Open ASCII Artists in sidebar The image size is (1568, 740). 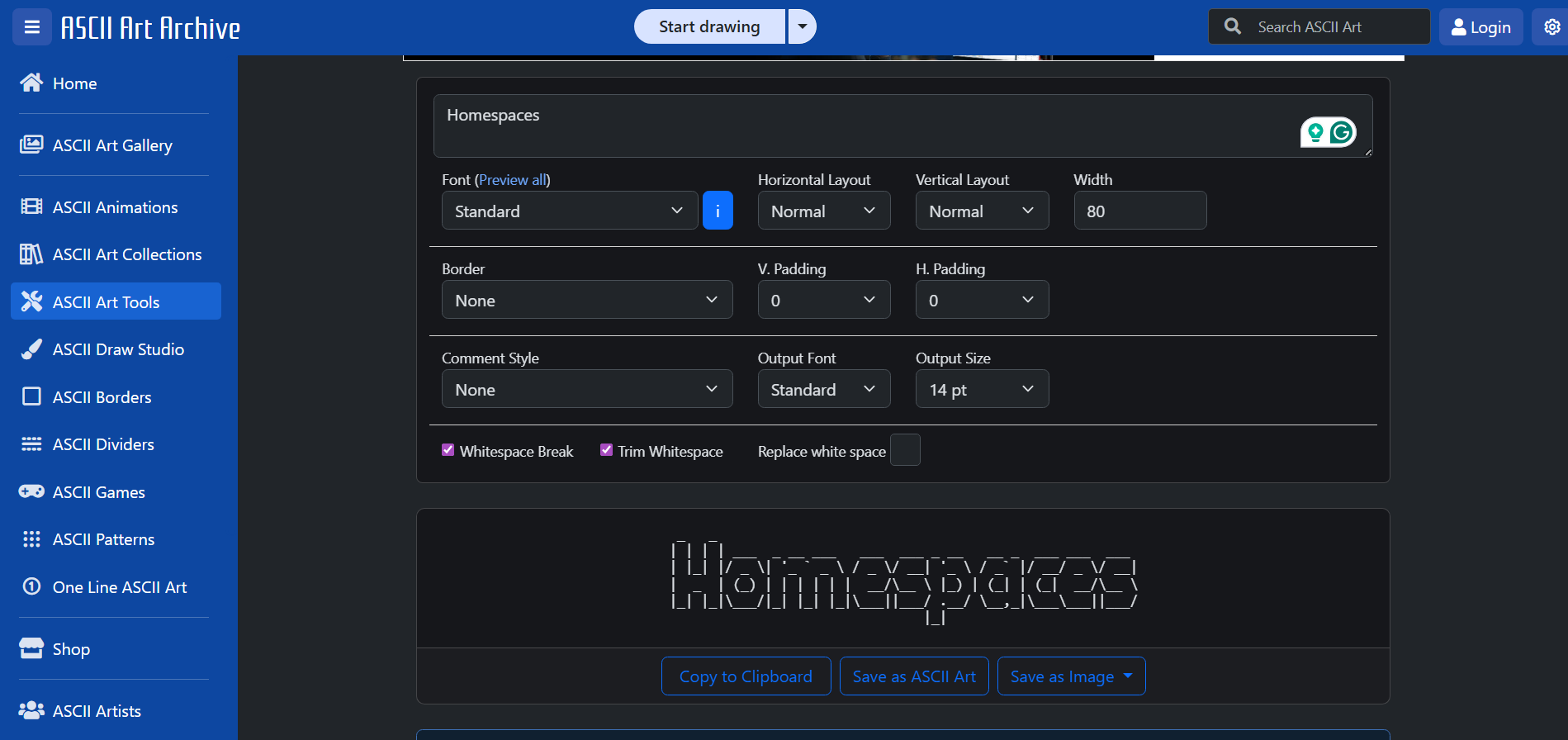pos(116,710)
